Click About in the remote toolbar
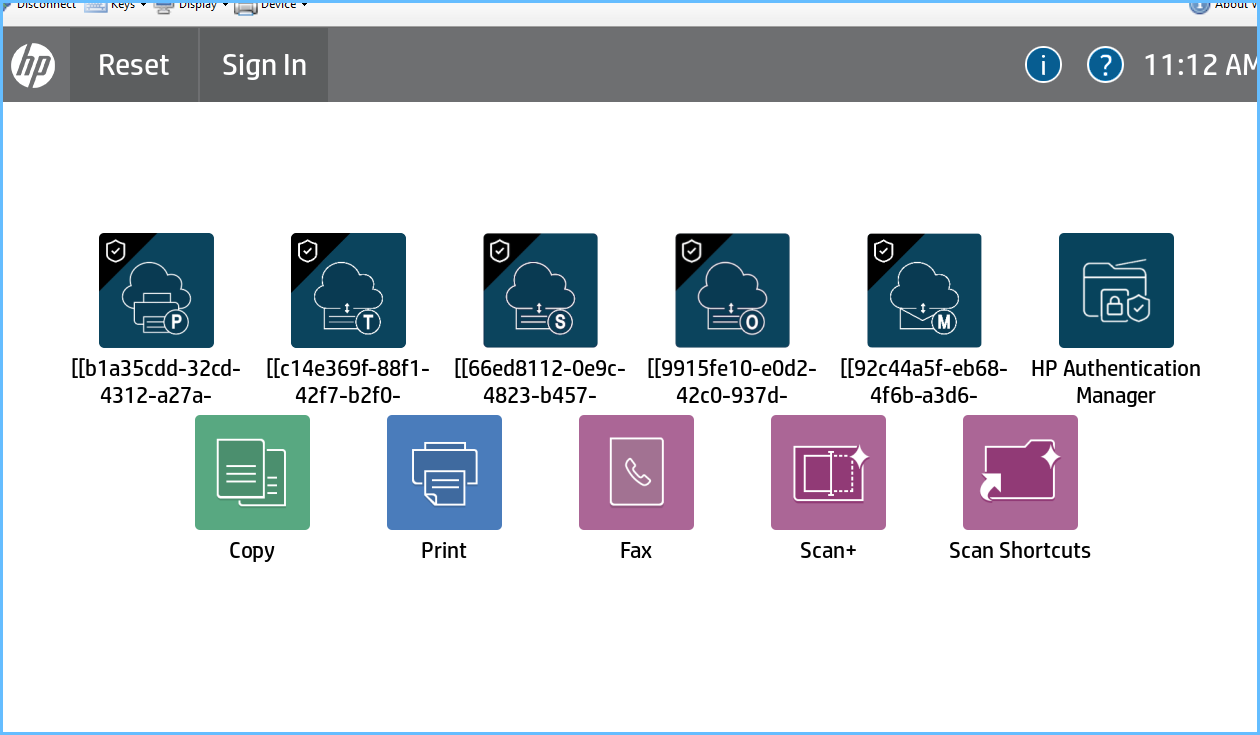Viewport: 1260px width, 735px height. 1222,5
